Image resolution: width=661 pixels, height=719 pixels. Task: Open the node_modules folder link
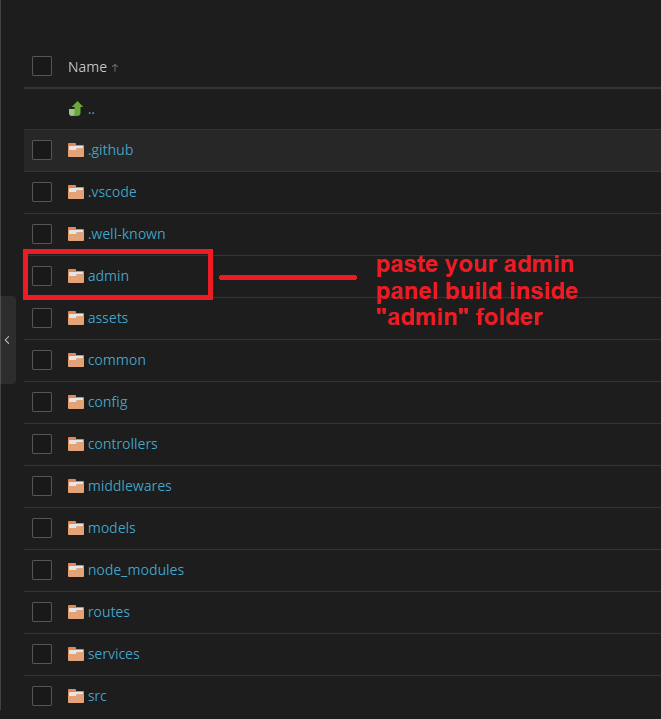[136, 570]
